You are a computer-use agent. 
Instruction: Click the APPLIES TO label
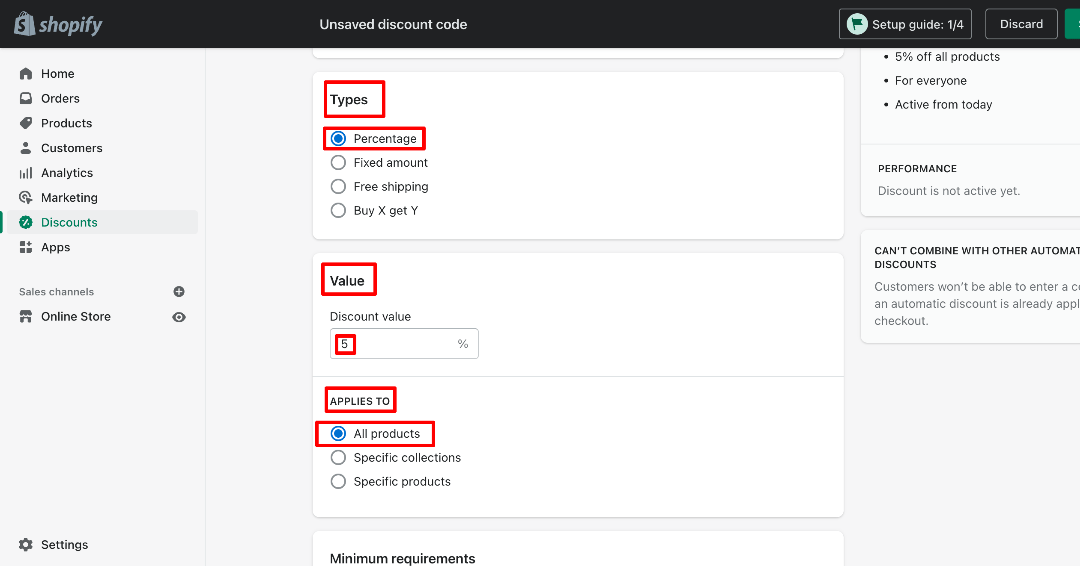[x=360, y=401]
